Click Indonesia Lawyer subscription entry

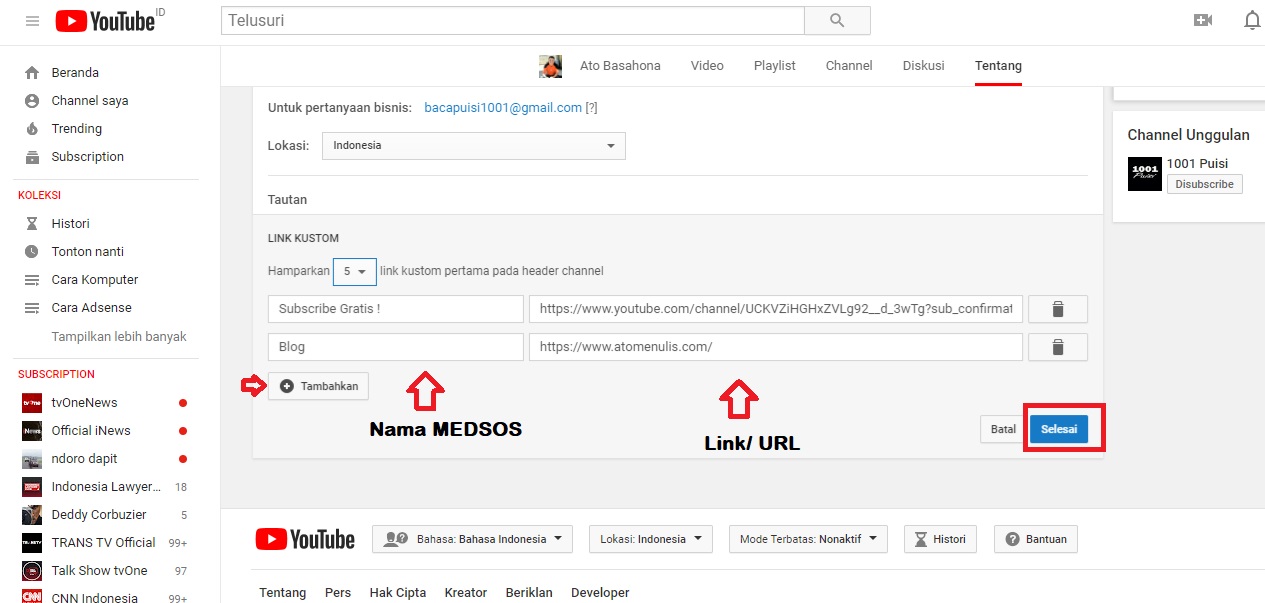105,487
